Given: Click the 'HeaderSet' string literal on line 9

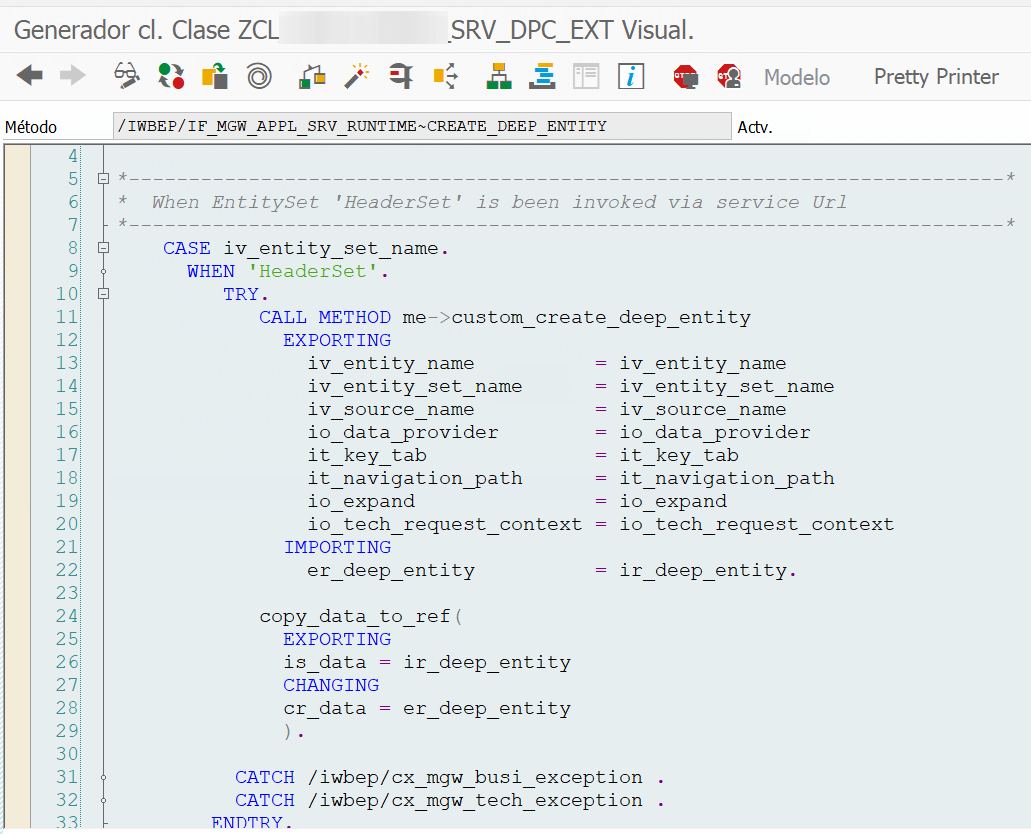Looking at the screenshot, I should 313,271.
